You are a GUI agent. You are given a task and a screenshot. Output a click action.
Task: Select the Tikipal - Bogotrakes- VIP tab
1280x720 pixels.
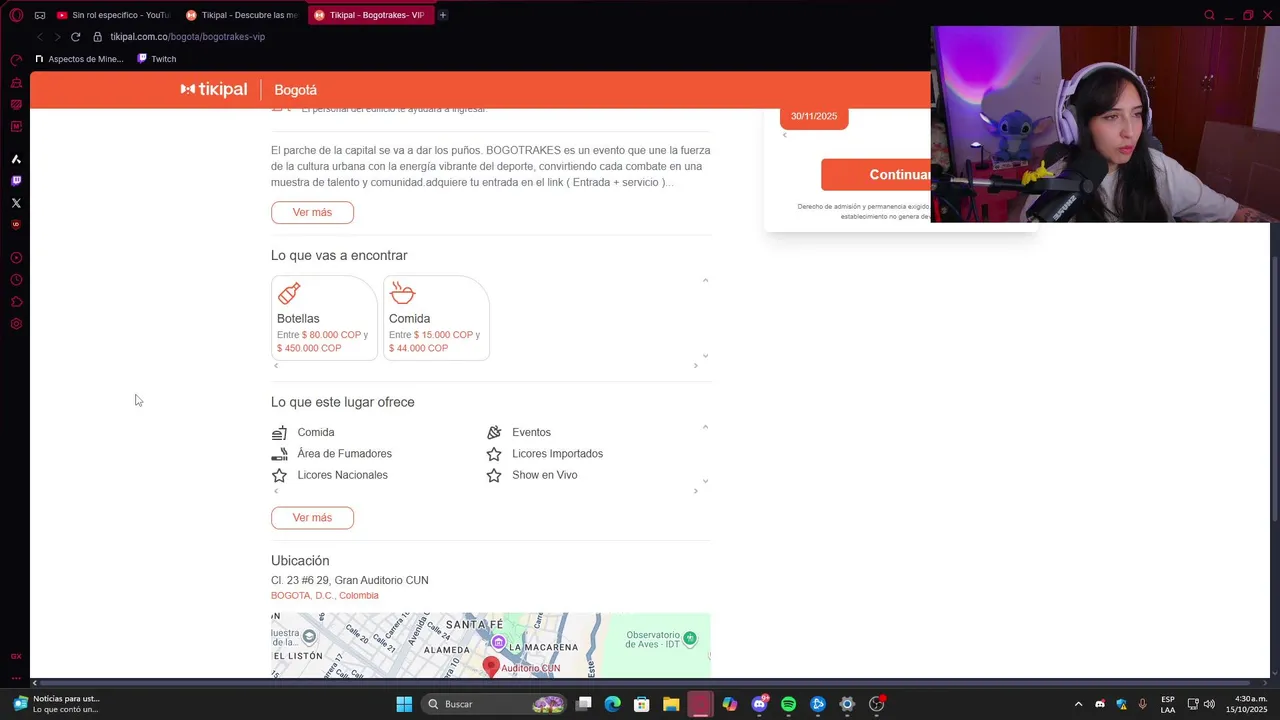pos(371,15)
